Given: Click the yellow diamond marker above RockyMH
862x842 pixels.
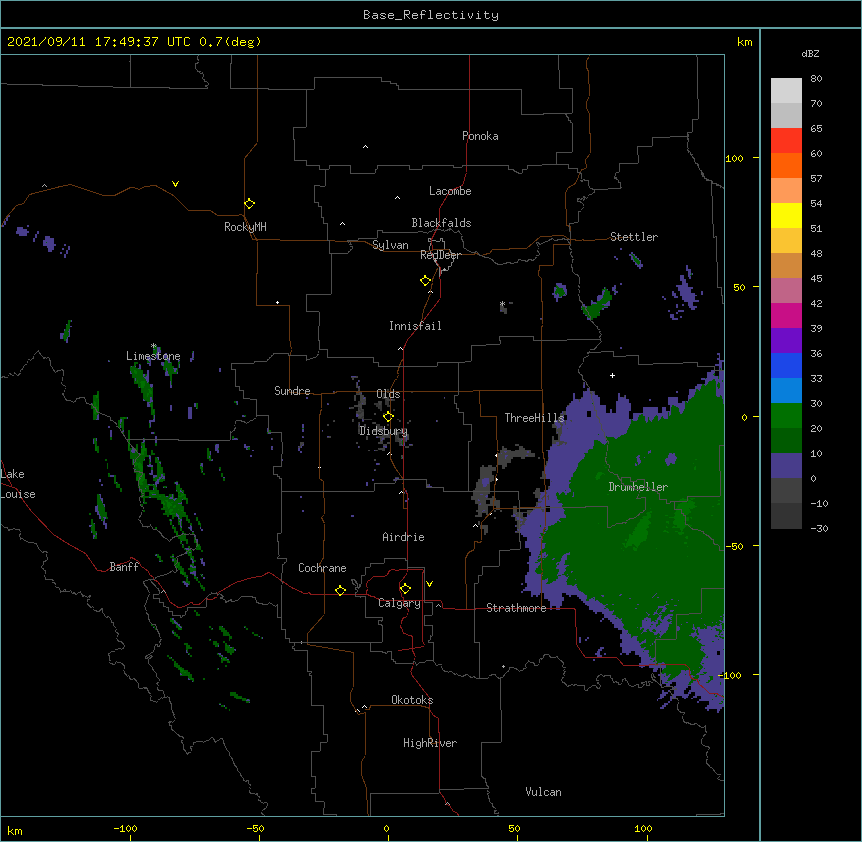Looking at the screenshot, I should coord(249,204).
